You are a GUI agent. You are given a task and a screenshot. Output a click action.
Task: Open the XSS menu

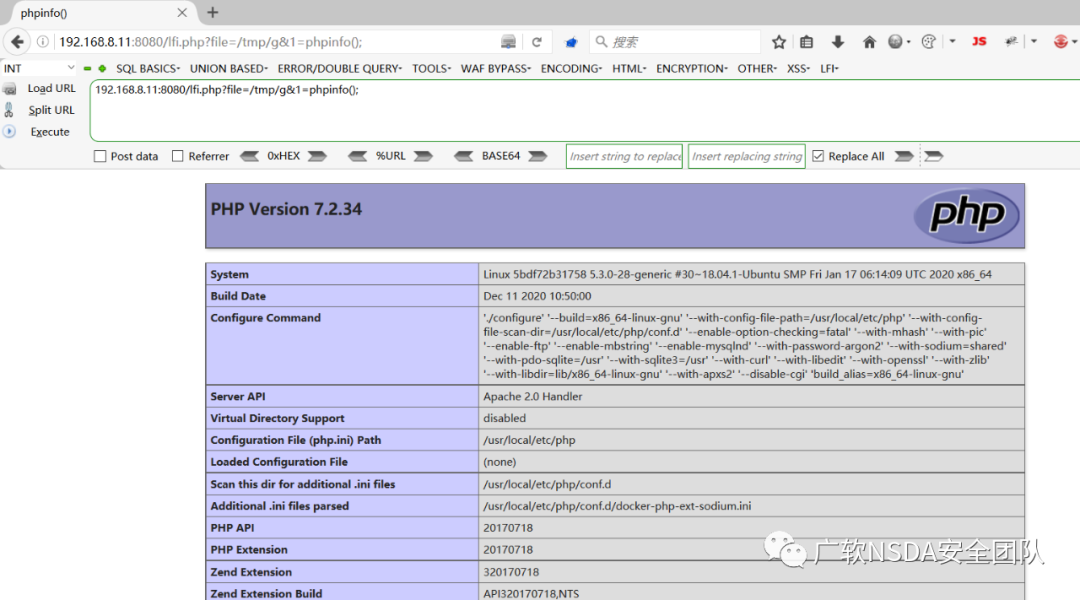pyautogui.click(x=798, y=68)
